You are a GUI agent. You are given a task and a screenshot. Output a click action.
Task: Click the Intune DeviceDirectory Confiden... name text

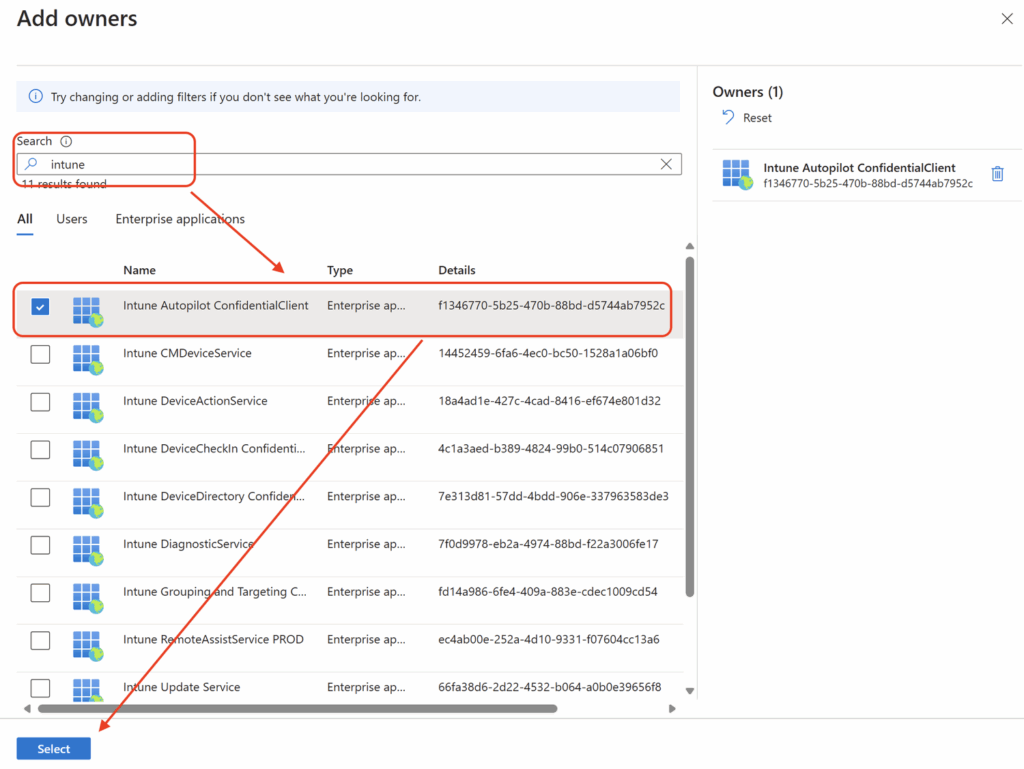214,496
